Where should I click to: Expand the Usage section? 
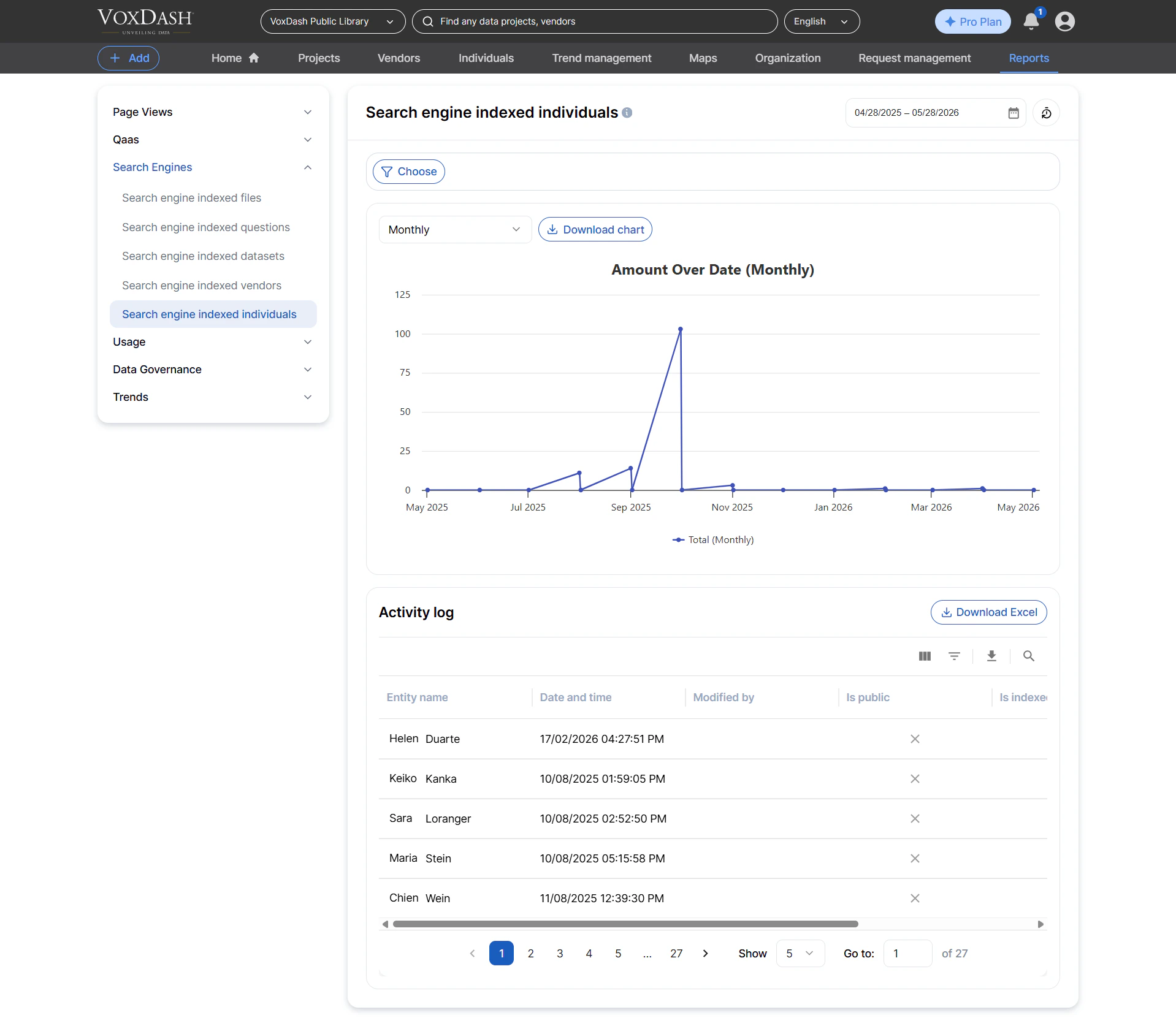[213, 342]
